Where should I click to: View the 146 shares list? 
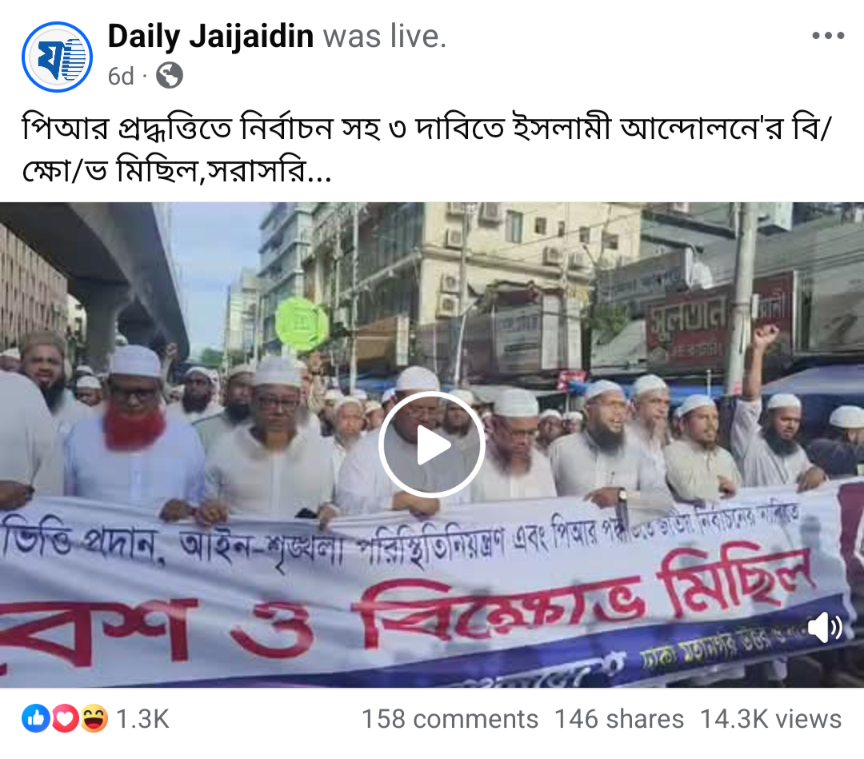619,719
